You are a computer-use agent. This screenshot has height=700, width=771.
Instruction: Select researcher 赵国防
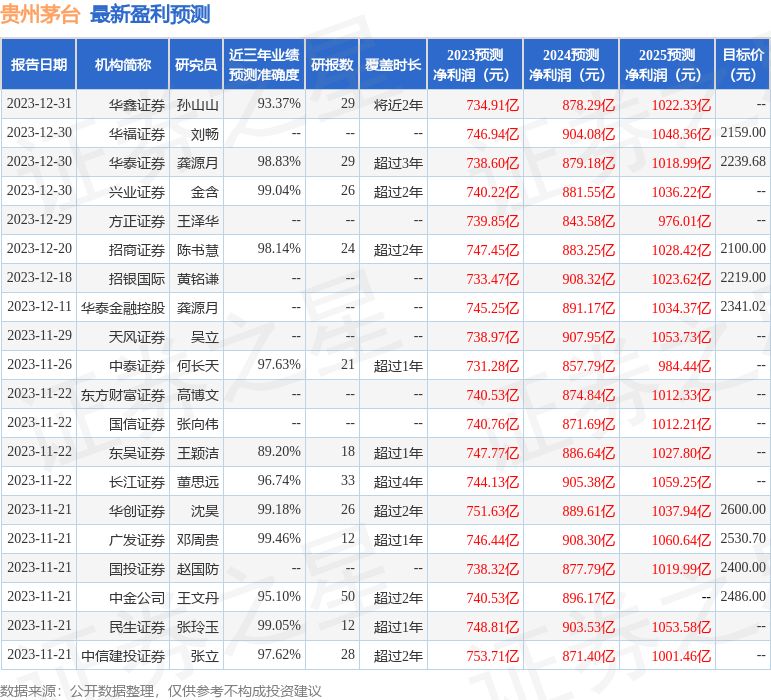198,569
